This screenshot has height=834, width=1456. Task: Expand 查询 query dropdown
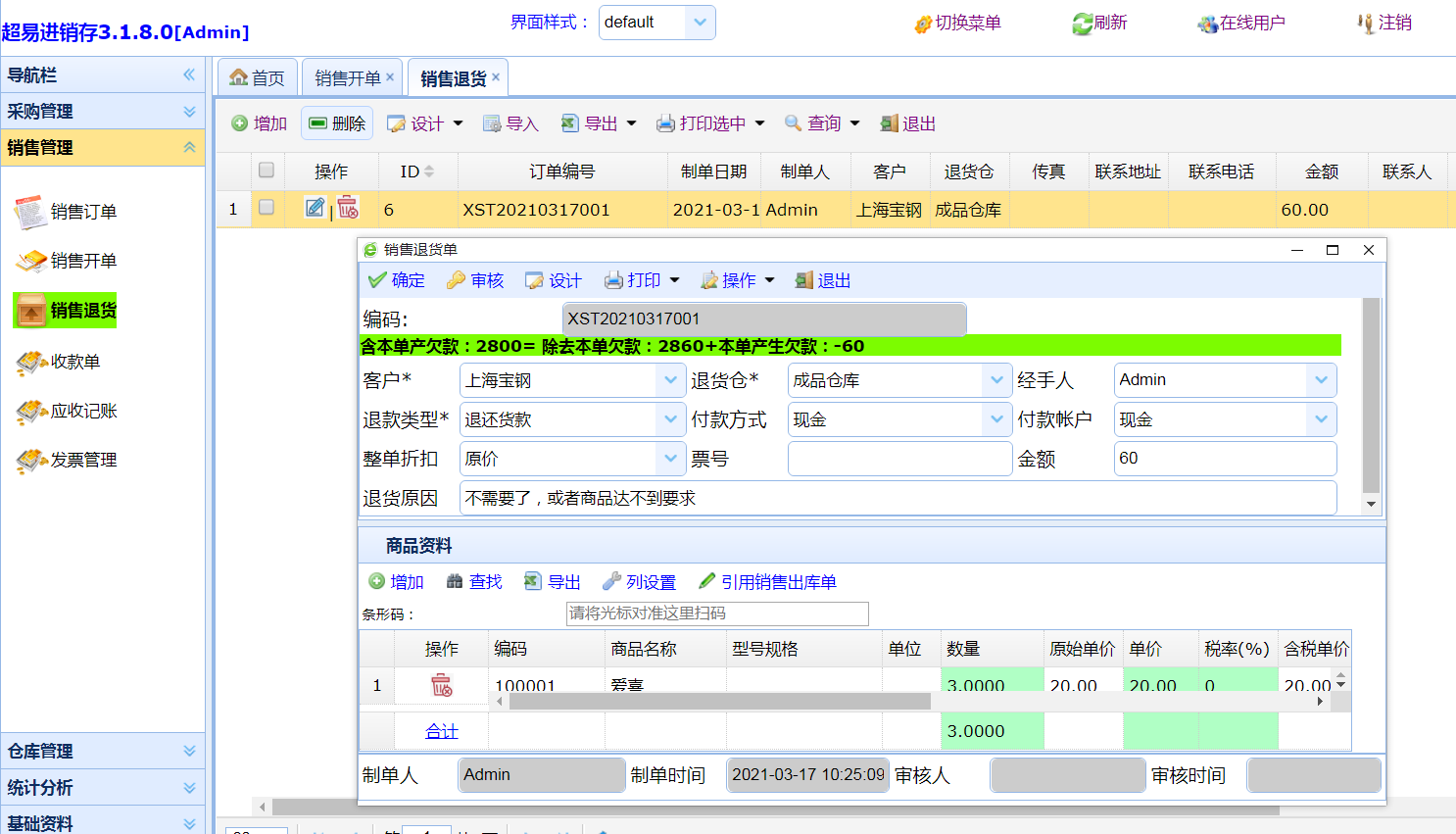click(854, 123)
